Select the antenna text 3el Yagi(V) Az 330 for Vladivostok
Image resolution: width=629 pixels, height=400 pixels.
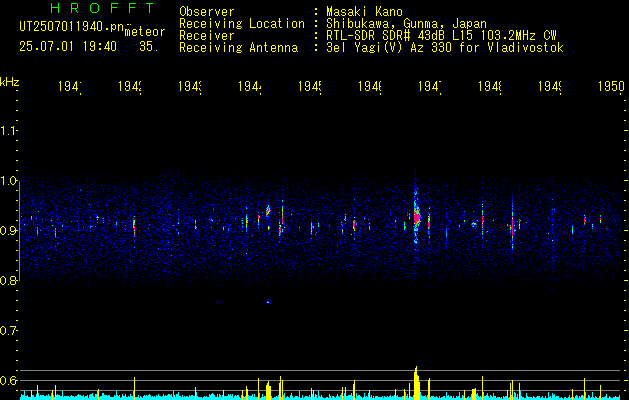[x=445, y=48]
